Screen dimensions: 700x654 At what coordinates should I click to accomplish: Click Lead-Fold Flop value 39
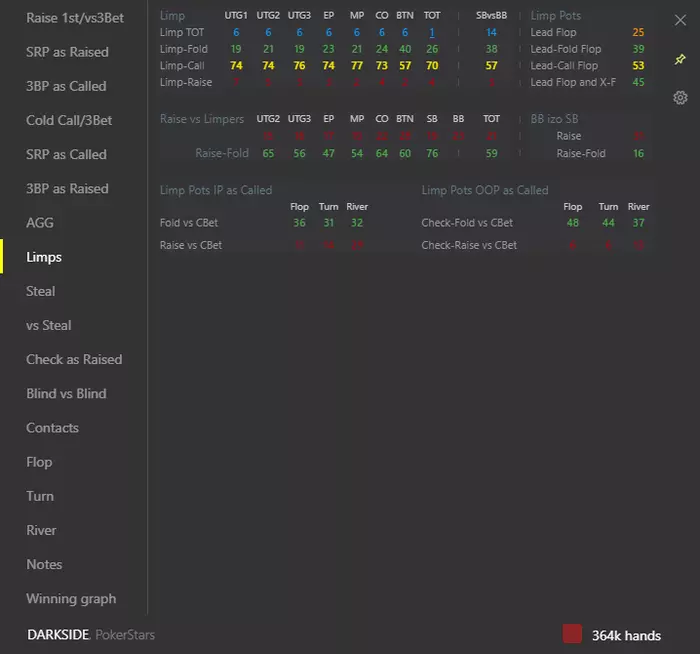[638, 49]
